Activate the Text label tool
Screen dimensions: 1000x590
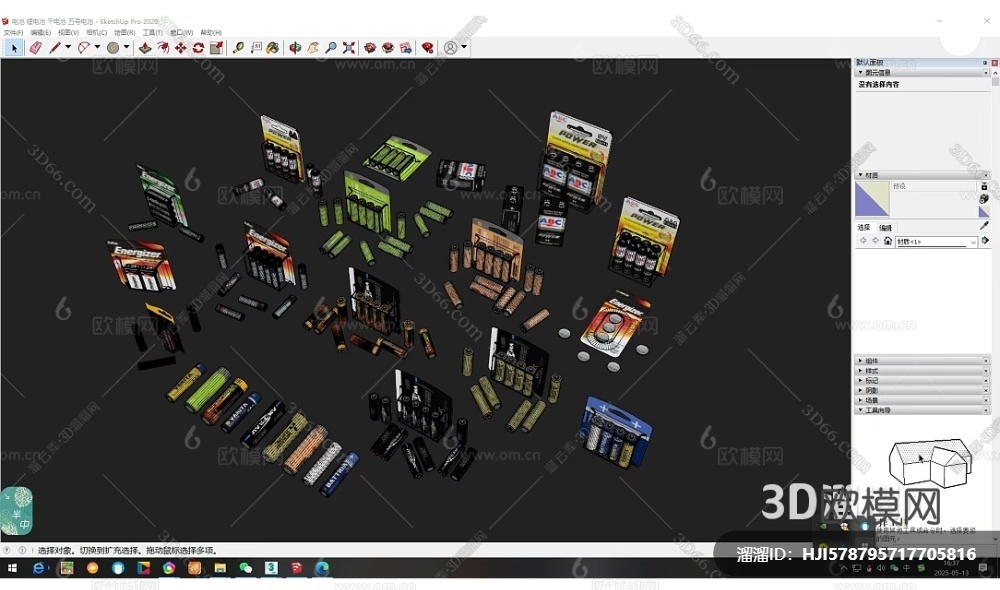pos(256,48)
